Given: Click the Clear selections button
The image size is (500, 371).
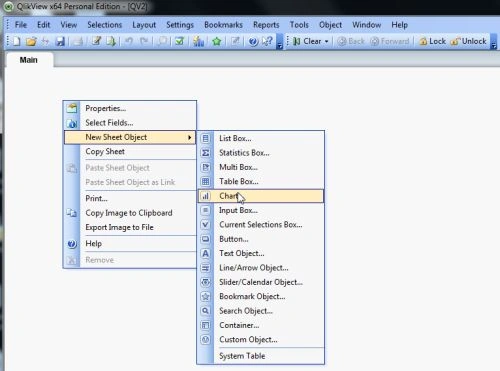Looking at the screenshot, I should (307, 41).
